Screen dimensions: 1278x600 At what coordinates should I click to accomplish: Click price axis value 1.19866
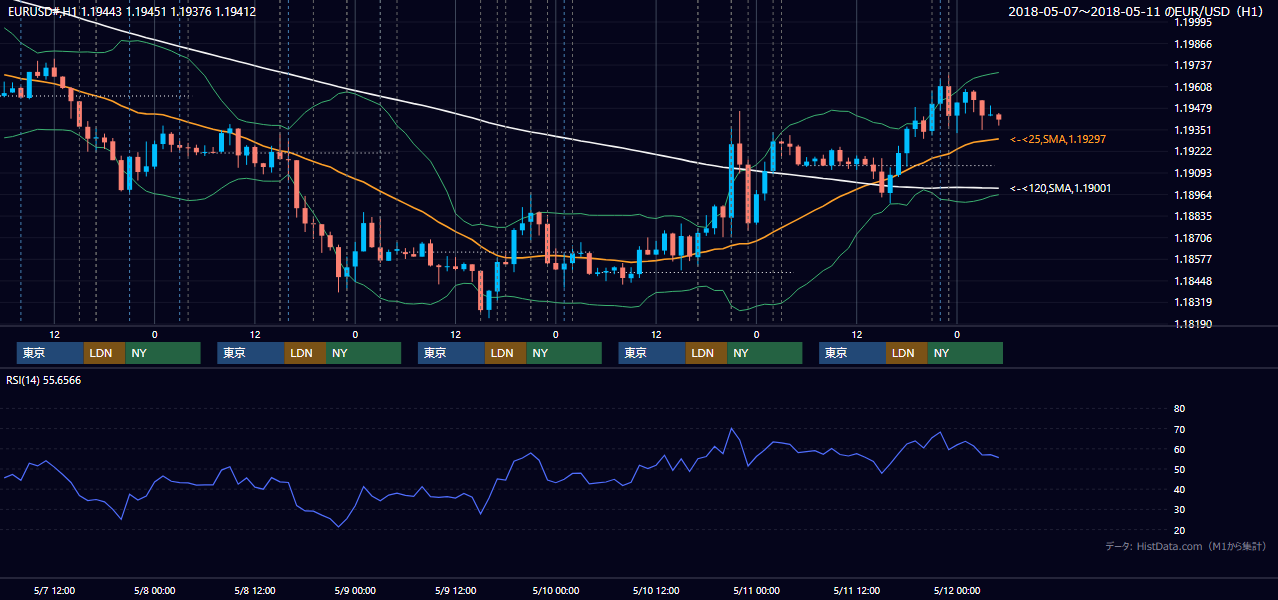point(1193,44)
